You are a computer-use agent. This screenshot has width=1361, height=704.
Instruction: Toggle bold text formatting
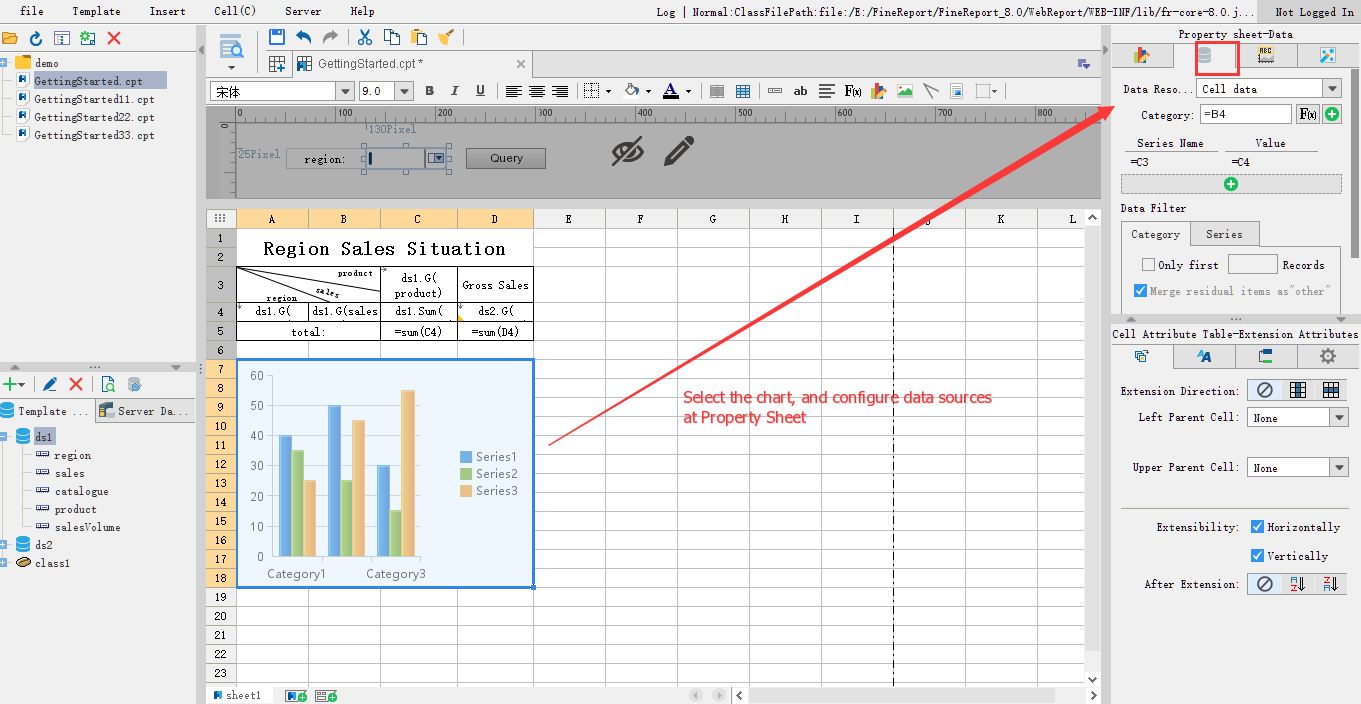429,91
